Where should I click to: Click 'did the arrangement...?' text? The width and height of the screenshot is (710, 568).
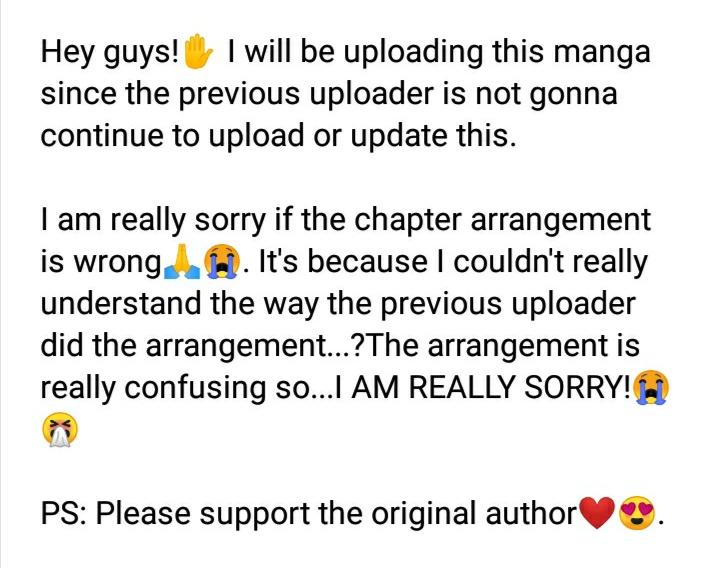click(205, 346)
